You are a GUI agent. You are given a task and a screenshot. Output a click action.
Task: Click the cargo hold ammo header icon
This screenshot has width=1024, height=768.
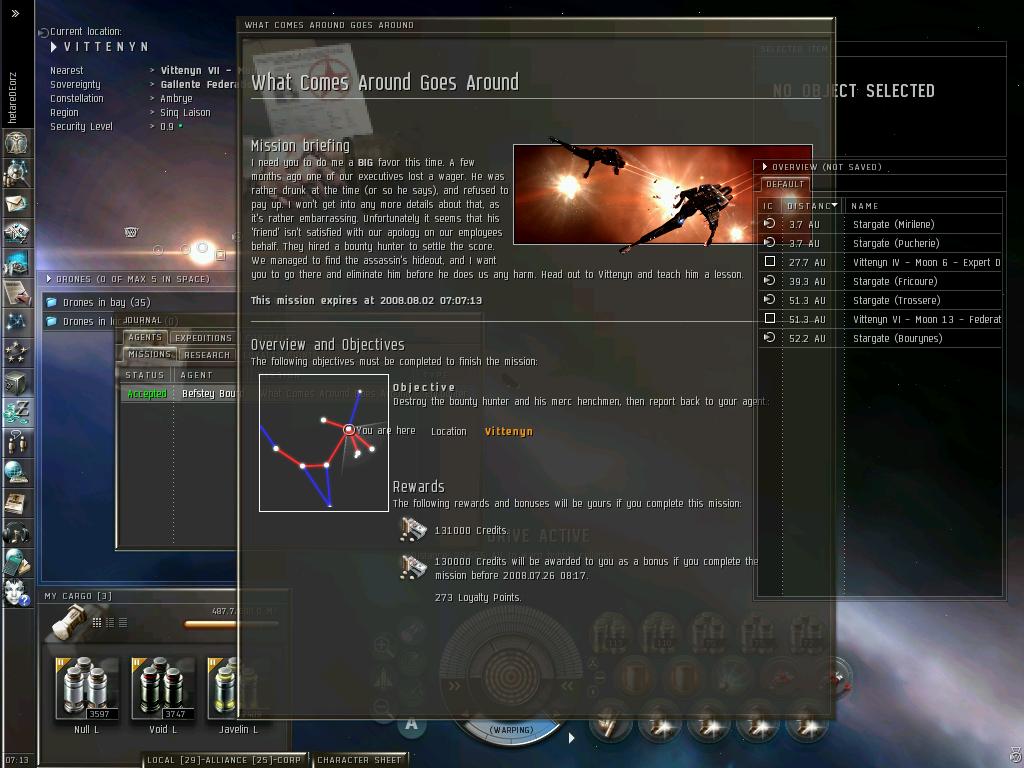coord(69,622)
